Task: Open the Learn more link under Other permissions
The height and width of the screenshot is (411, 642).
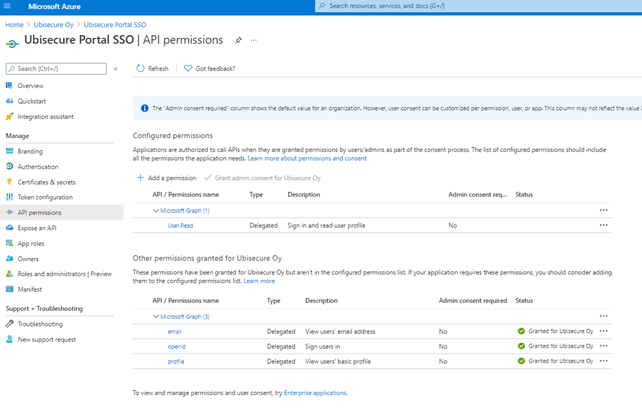Action: point(259,281)
